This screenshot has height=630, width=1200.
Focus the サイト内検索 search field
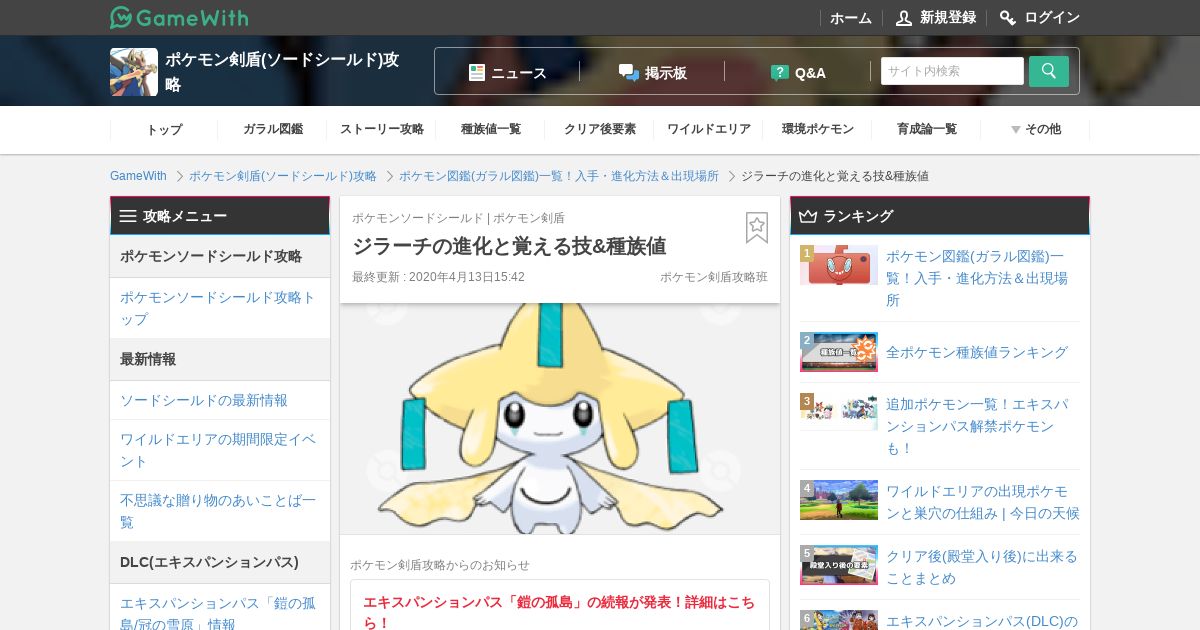tap(952, 71)
